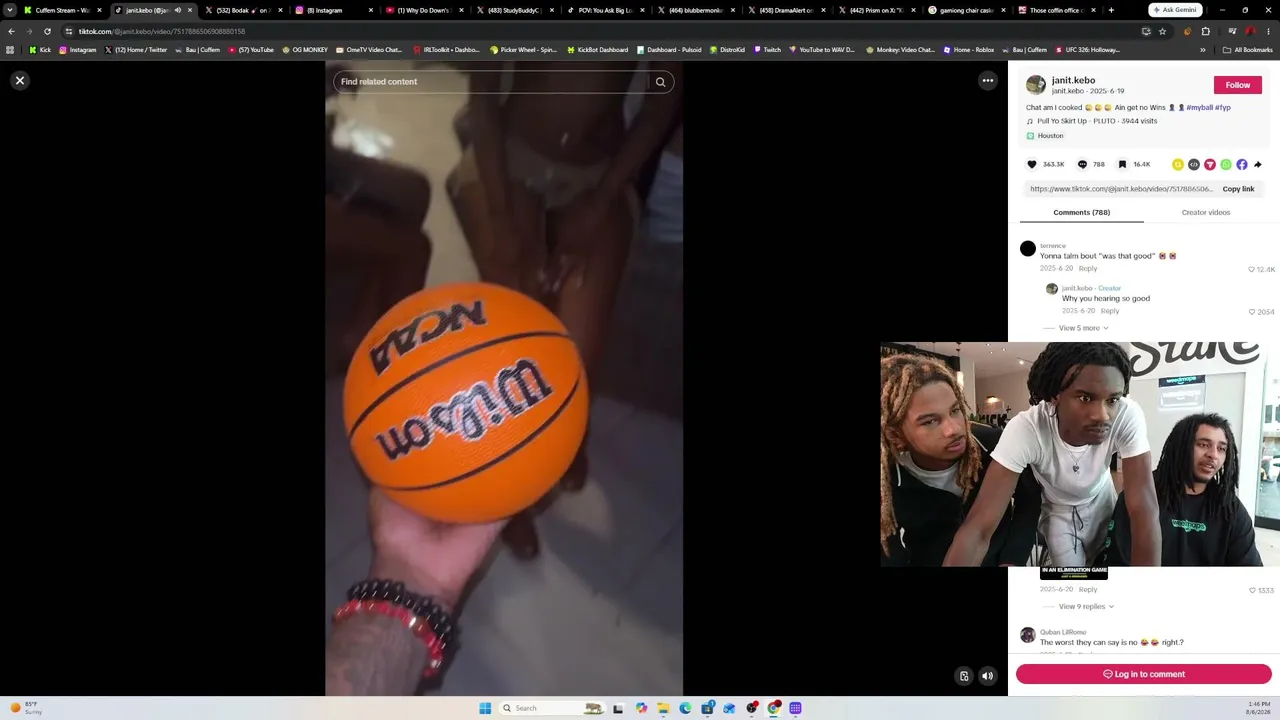Viewport: 1280px width, 720px height.
Task: Open the taskbar clock and date
Action: [x=1259, y=708]
